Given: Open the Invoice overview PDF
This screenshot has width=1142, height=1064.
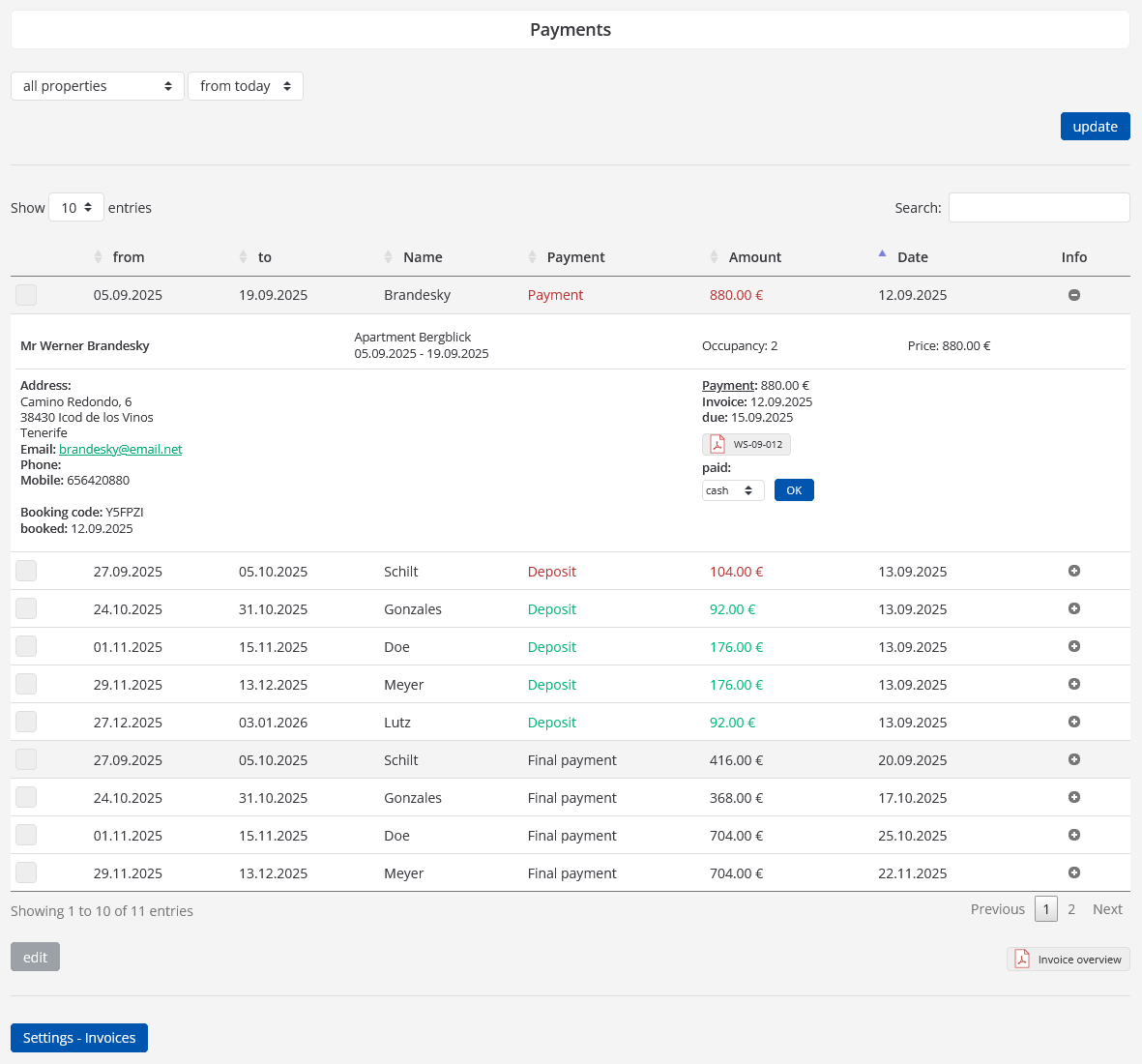Looking at the screenshot, I should click(x=1068, y=960).
